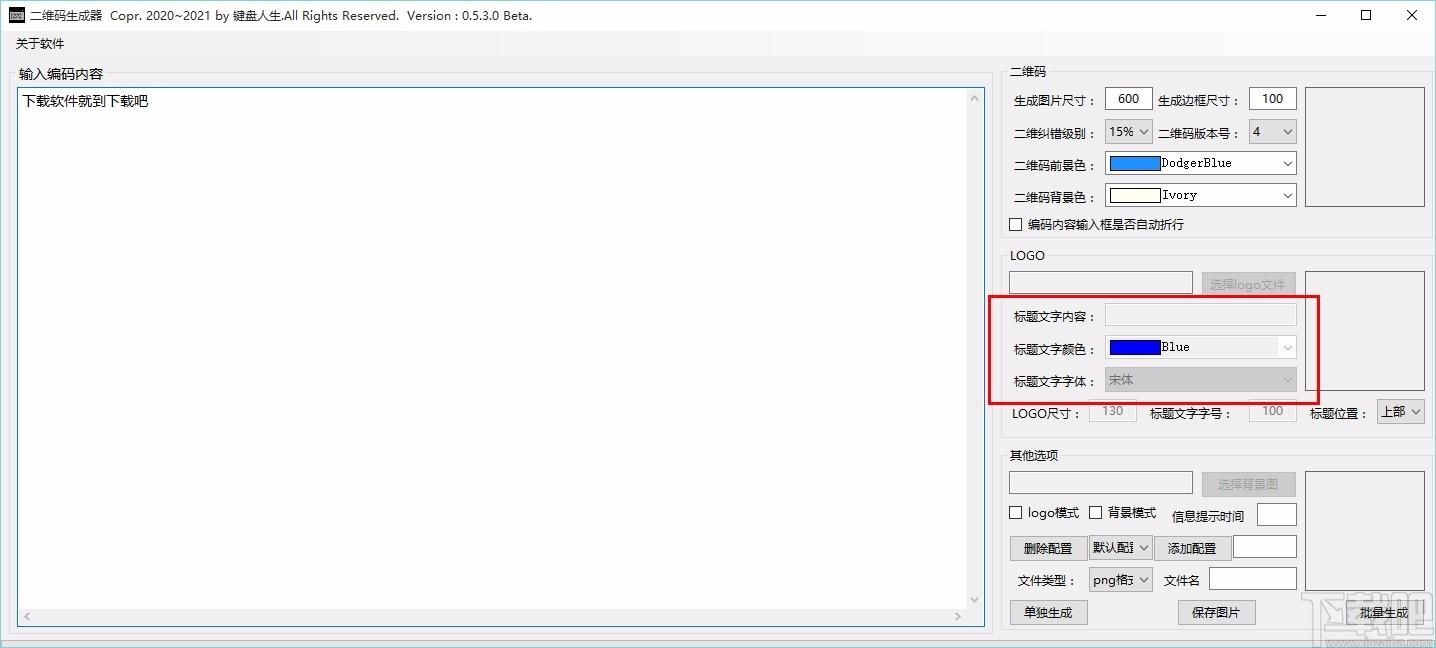Image resolution: width=1436 pixels, height=648 pixels.
Task: Expand the 标题位置 上部 dropdown
Action: (1401, 412)
